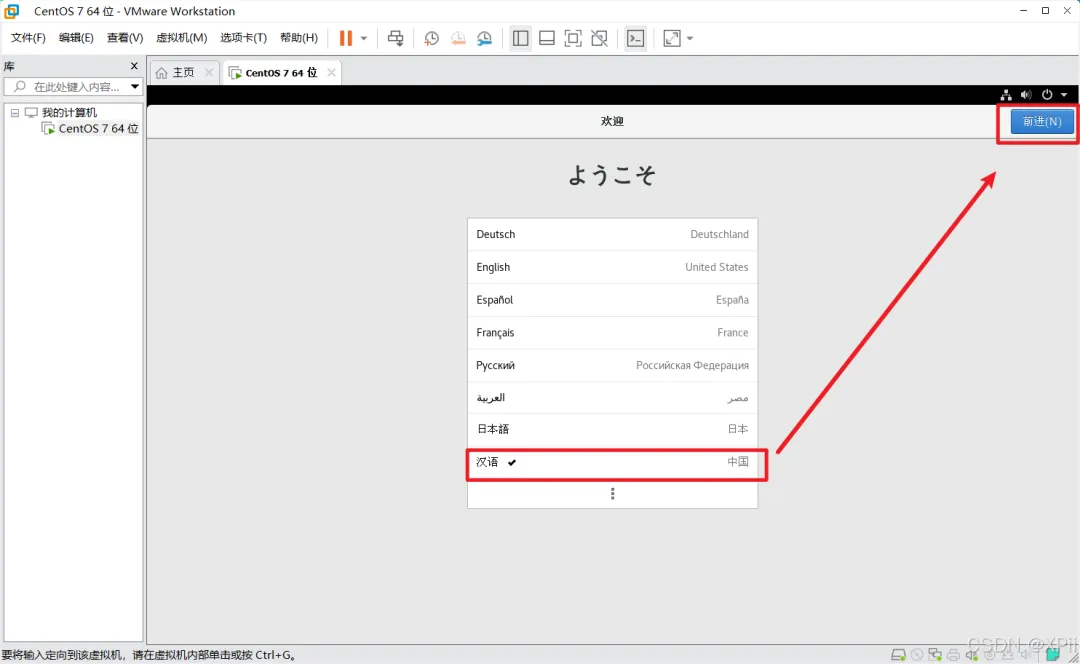Toggle the console view icon
1080x664 pixels.
click(x=636, y=38)
